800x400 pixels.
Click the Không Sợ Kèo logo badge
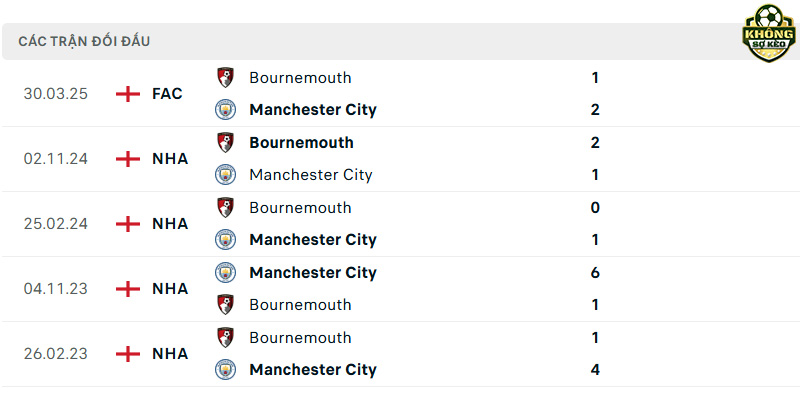[x=769, y=33]
